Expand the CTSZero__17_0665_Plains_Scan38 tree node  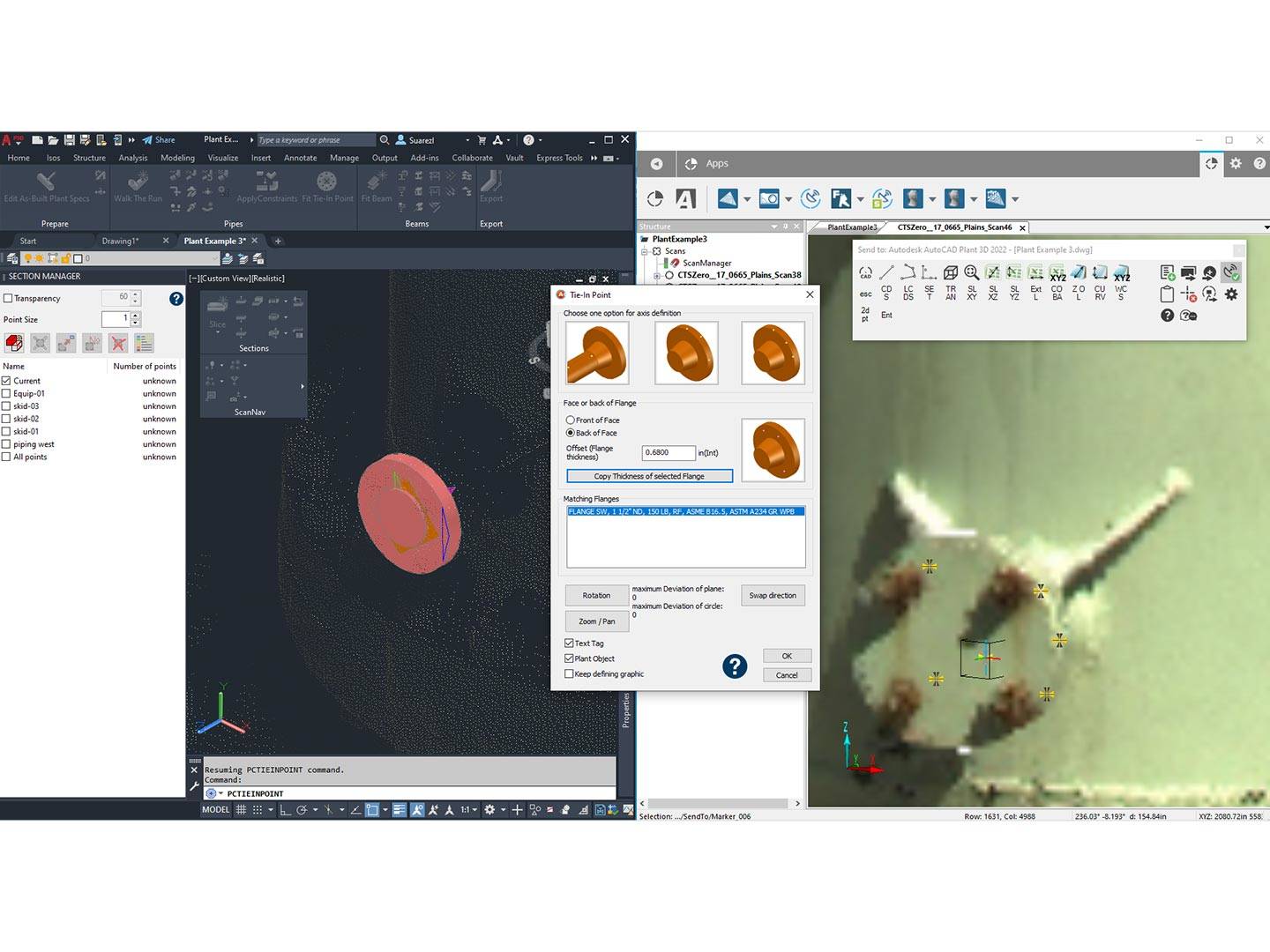[656, 276]
